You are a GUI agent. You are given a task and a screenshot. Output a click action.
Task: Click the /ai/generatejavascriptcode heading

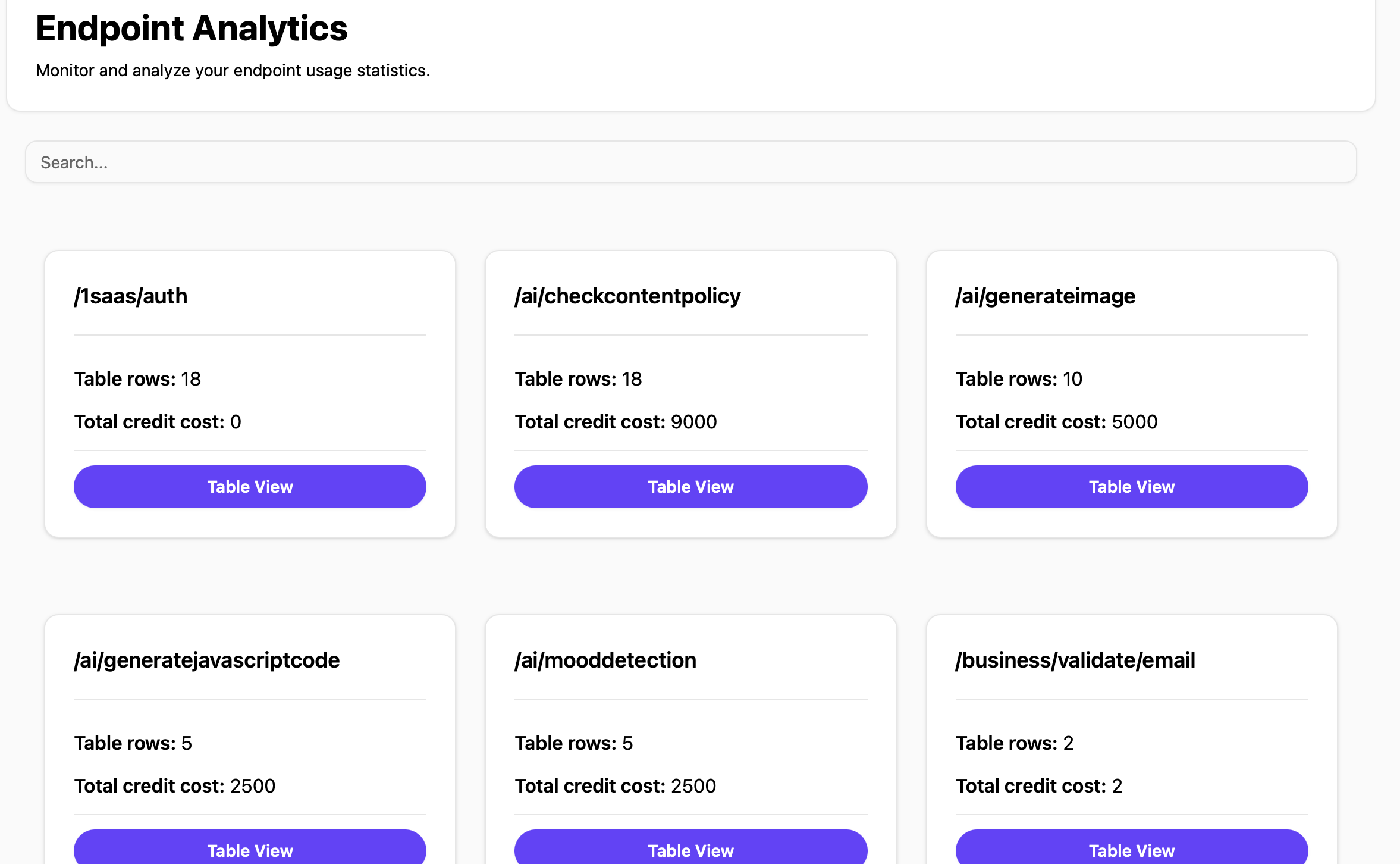click(x=206, y=660)
